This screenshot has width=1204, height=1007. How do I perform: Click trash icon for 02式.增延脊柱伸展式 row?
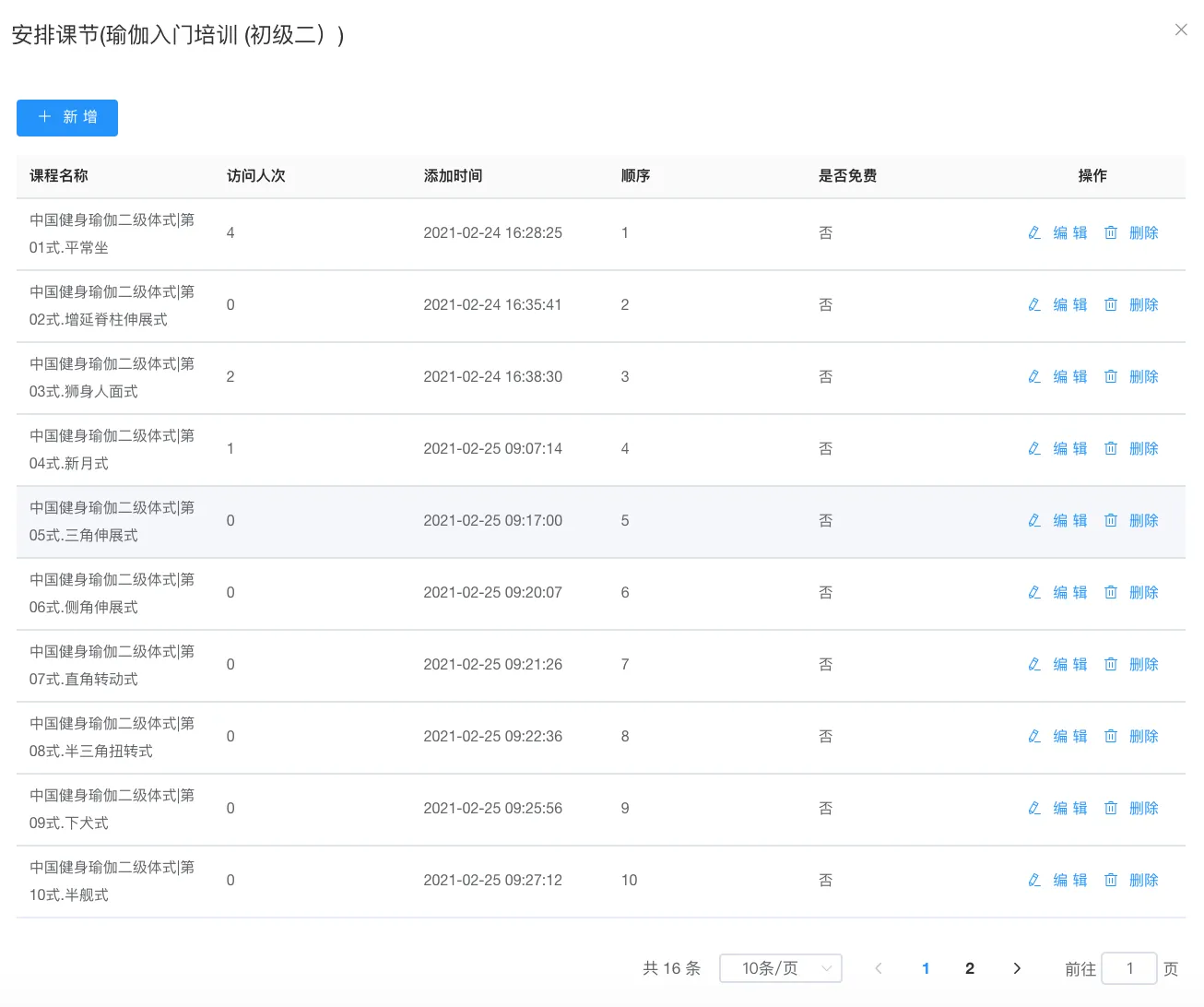pos(1111,305)
